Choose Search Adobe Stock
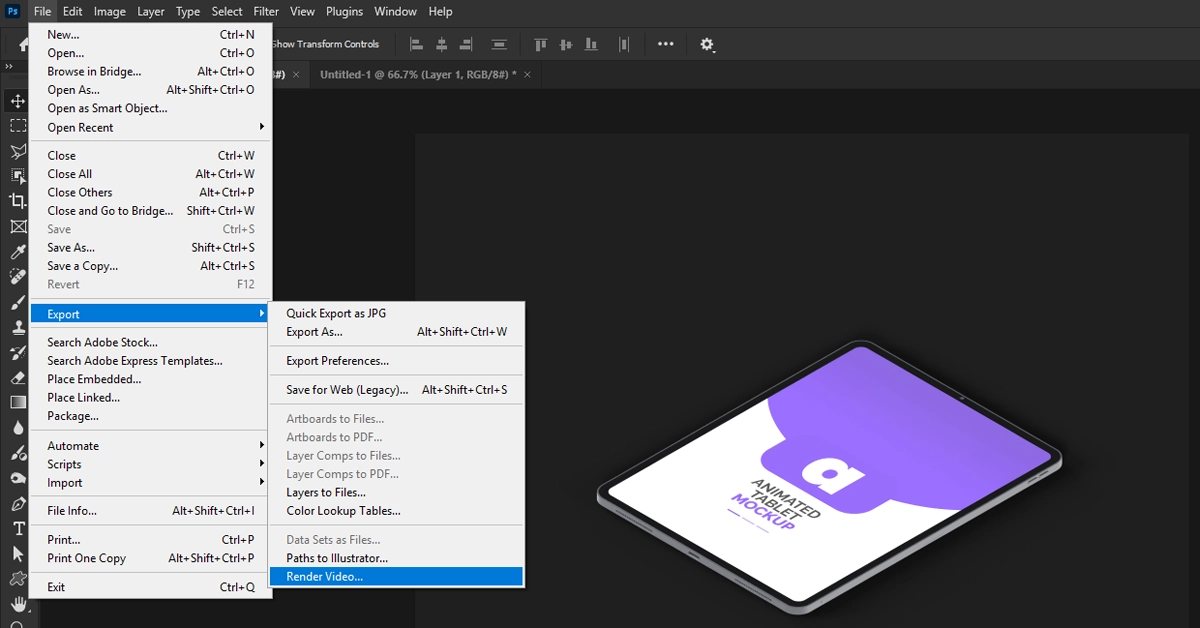Image resolution: width=1200 pixels, height=628 pixels. point(150,342)
